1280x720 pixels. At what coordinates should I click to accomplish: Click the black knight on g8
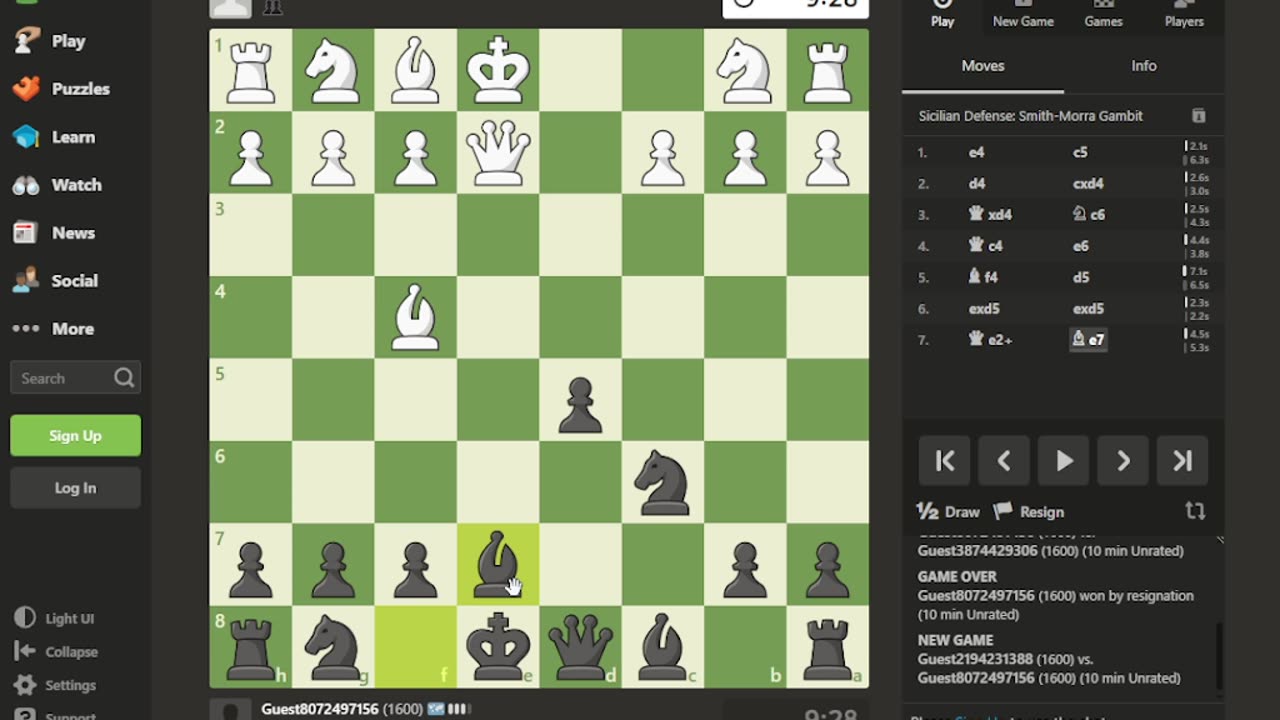pyautogui.click(x=333, y=647)
